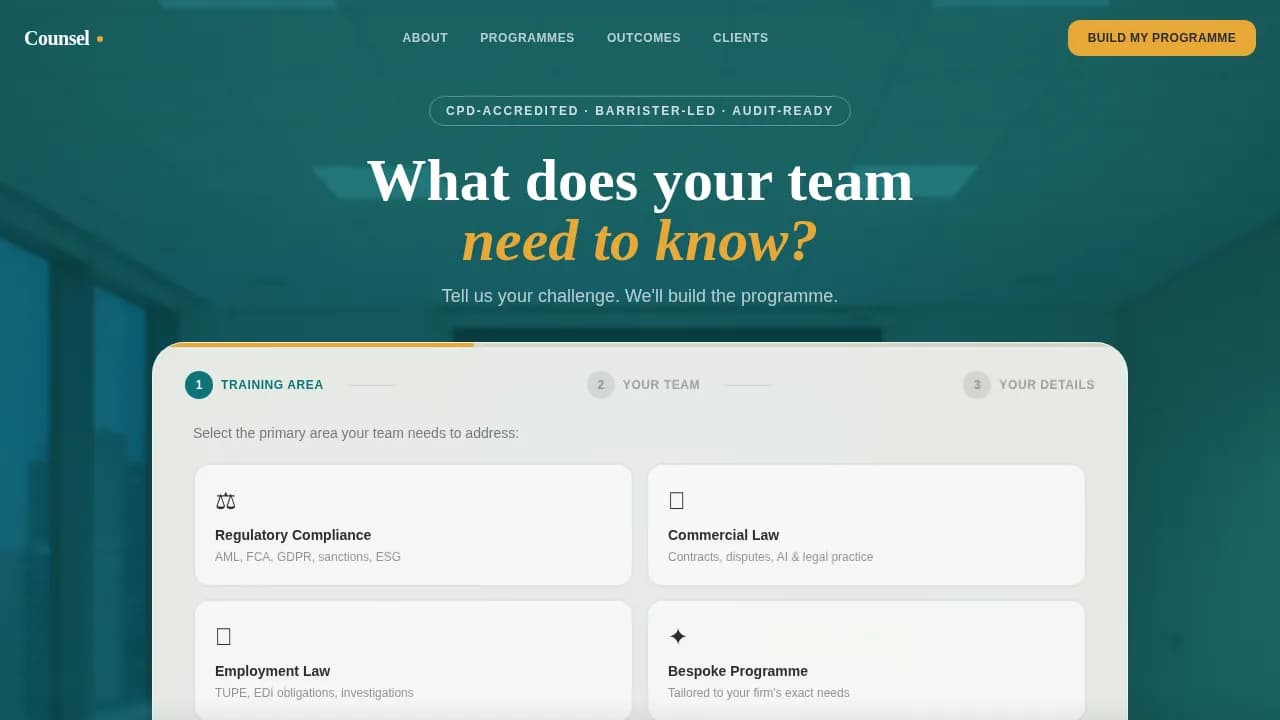This screenshot has width=1280, height=720.
Task: Select the Regulatory Compliance training area
Action: pyautogui.click(x=413, y=524)
